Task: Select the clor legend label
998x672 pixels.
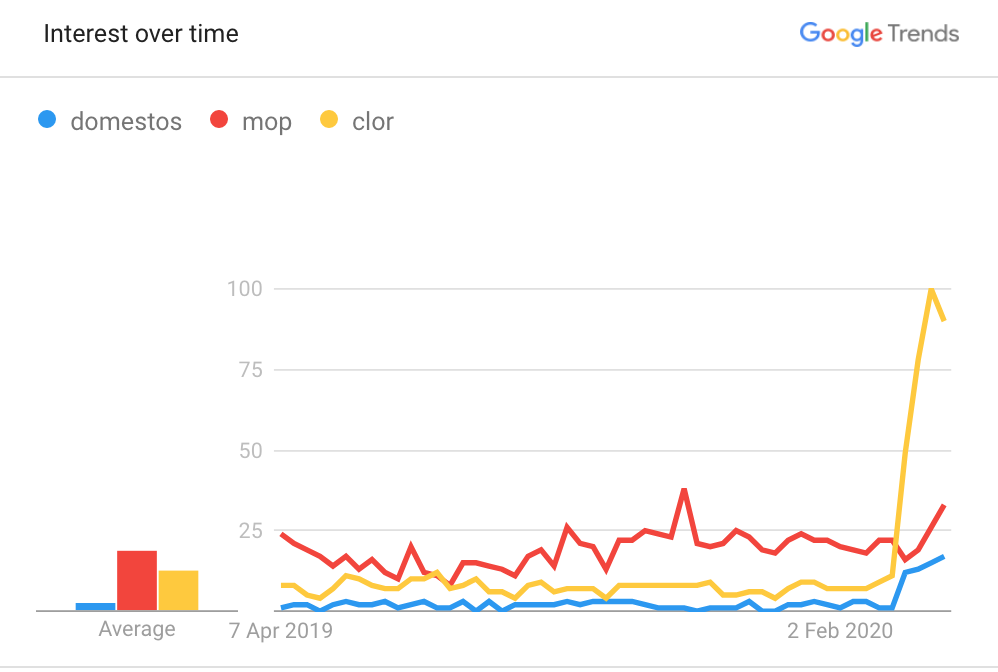Action: tap(373, 122)
